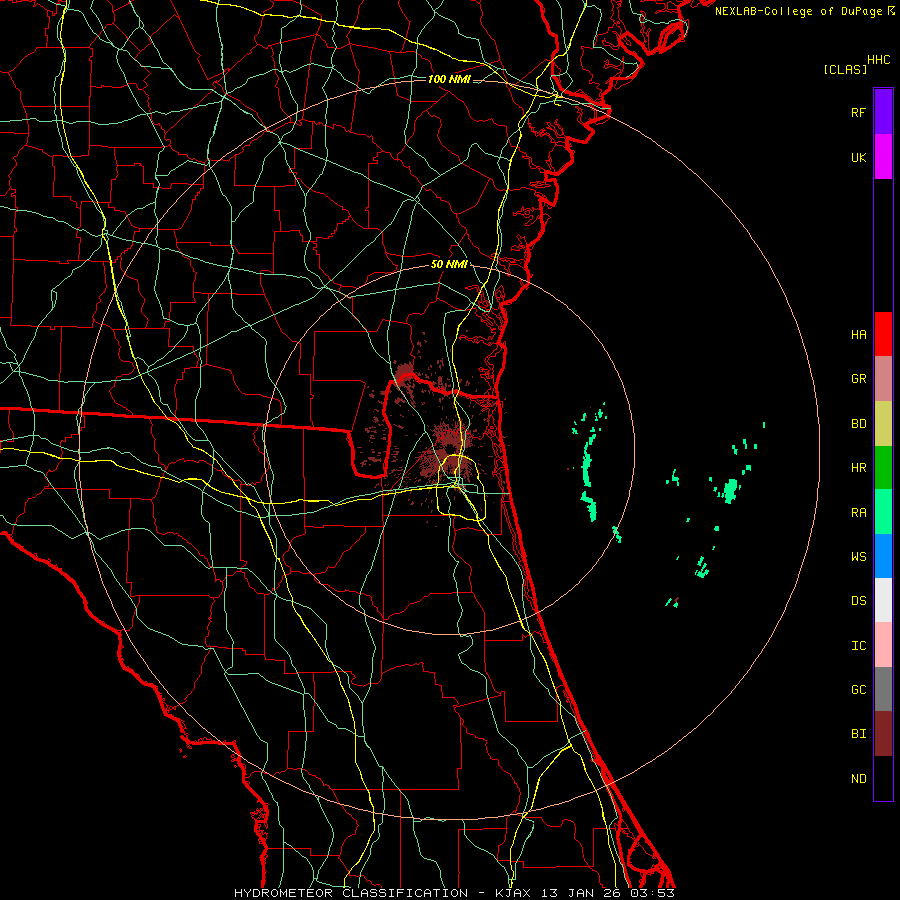This screenshot has height=900, width=900.
Task: Select the GR pink legend swatch
Action: click(x=883, y=379)
